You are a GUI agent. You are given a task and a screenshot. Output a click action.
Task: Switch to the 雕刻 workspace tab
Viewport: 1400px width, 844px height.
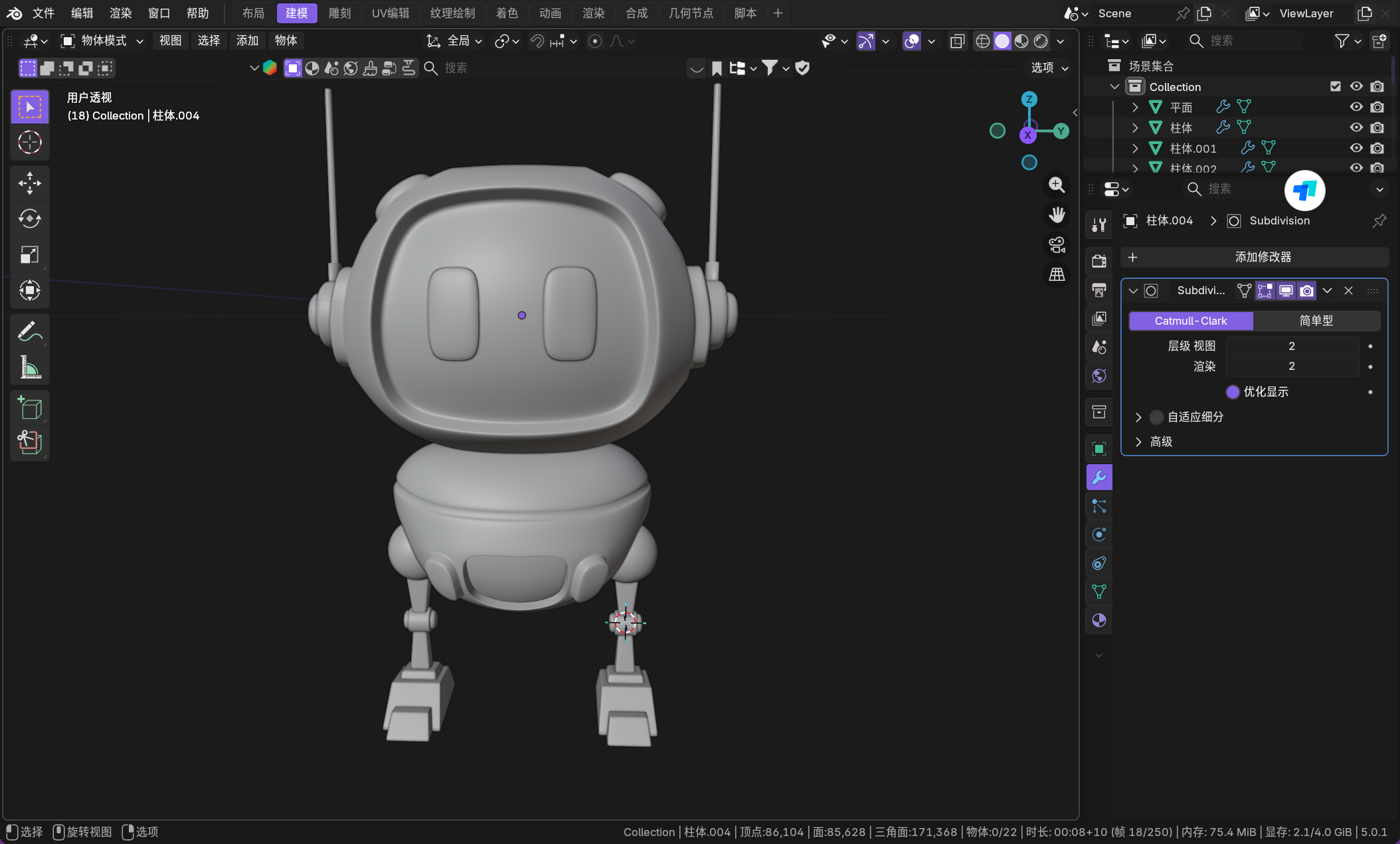tap(339, 13)
